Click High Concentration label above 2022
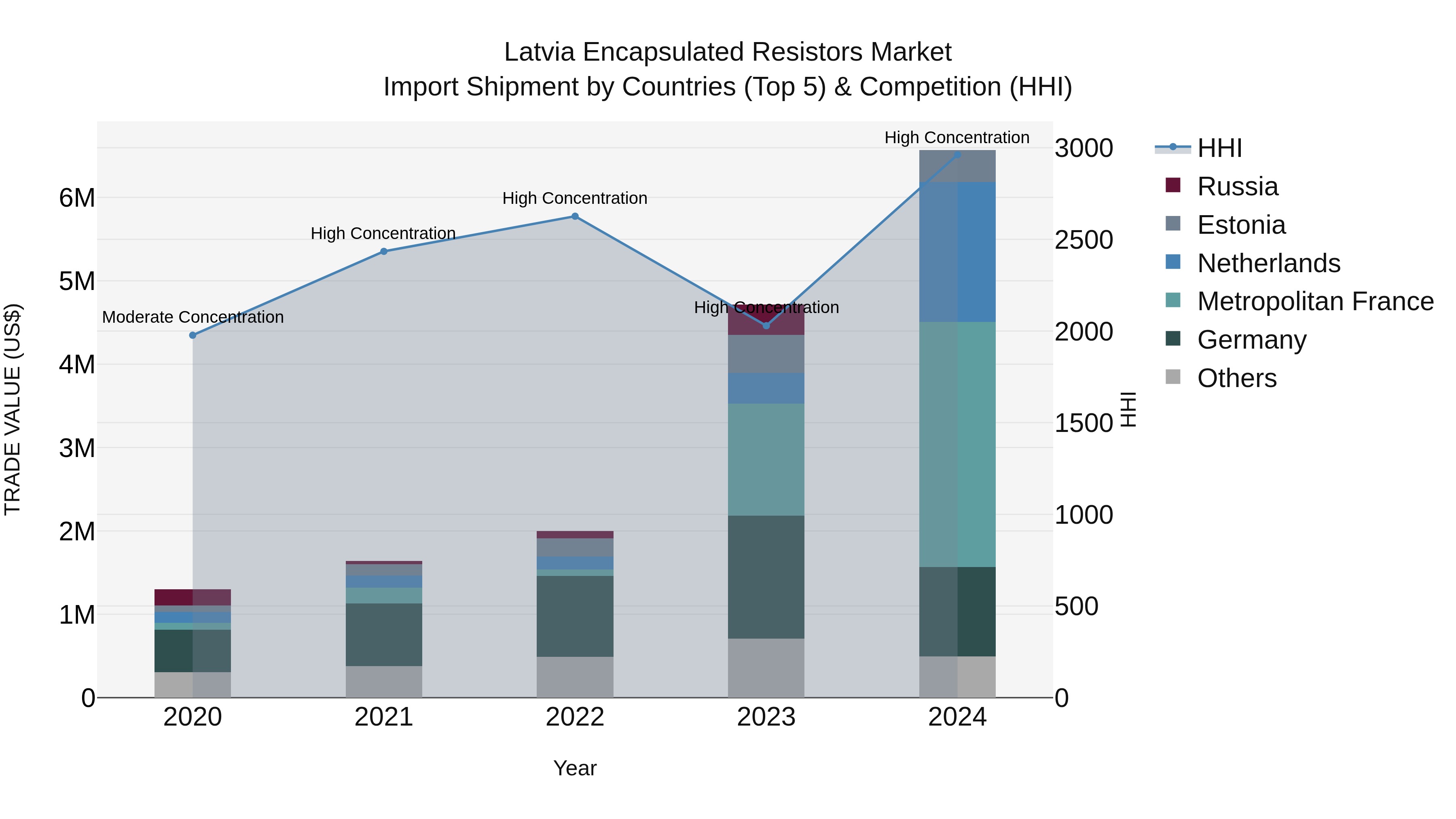Viewport: 1456px width, 819px height. 575,199
